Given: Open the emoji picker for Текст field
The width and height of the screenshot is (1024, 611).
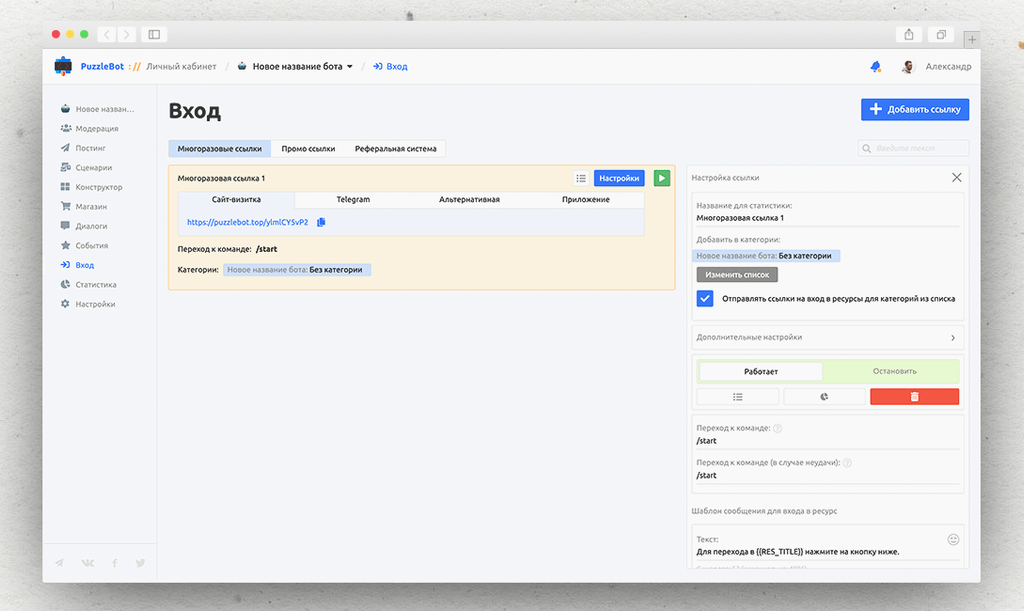Looking at the screenshot, I should click(x=953, y=540).
